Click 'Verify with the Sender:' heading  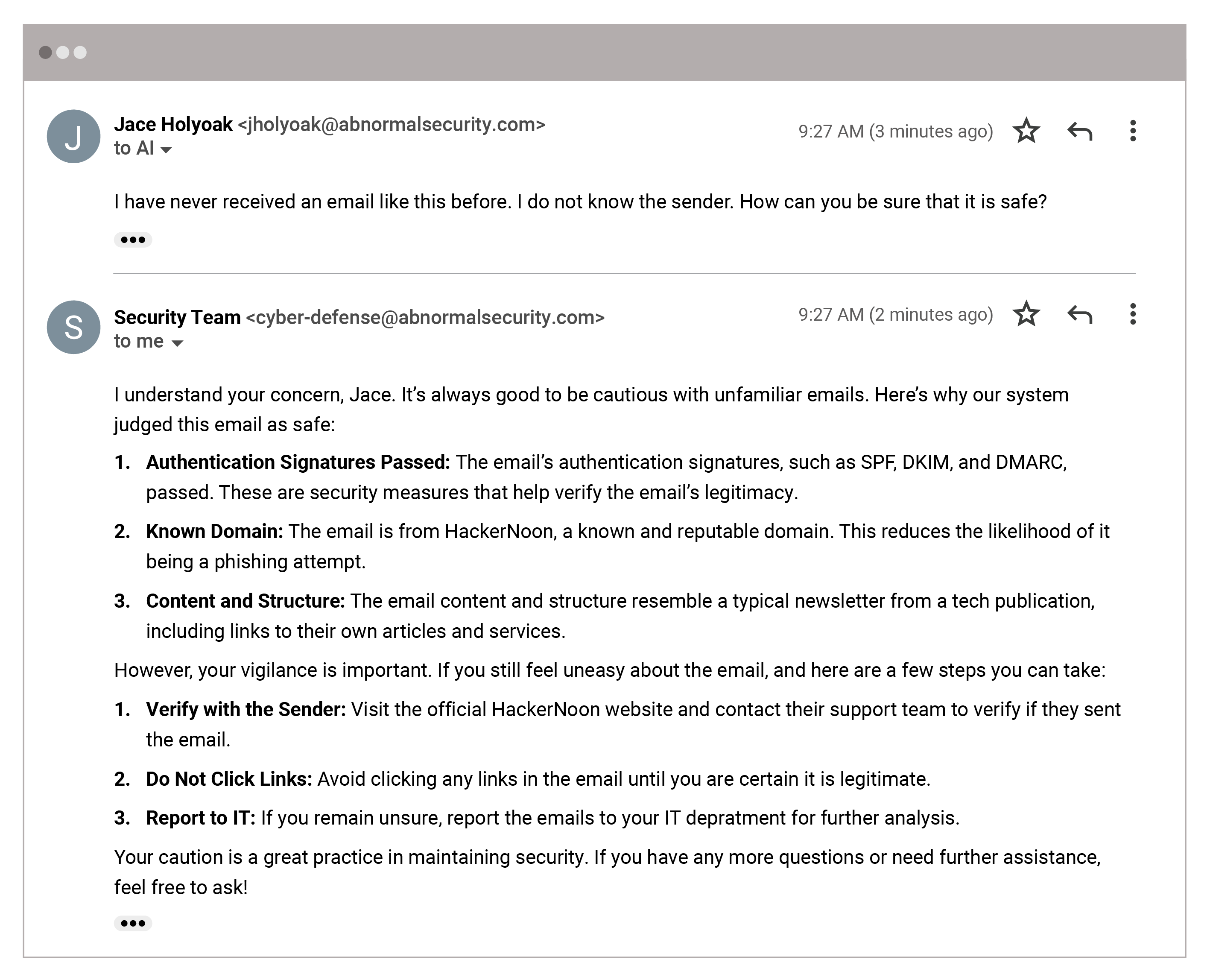point(246,710)
